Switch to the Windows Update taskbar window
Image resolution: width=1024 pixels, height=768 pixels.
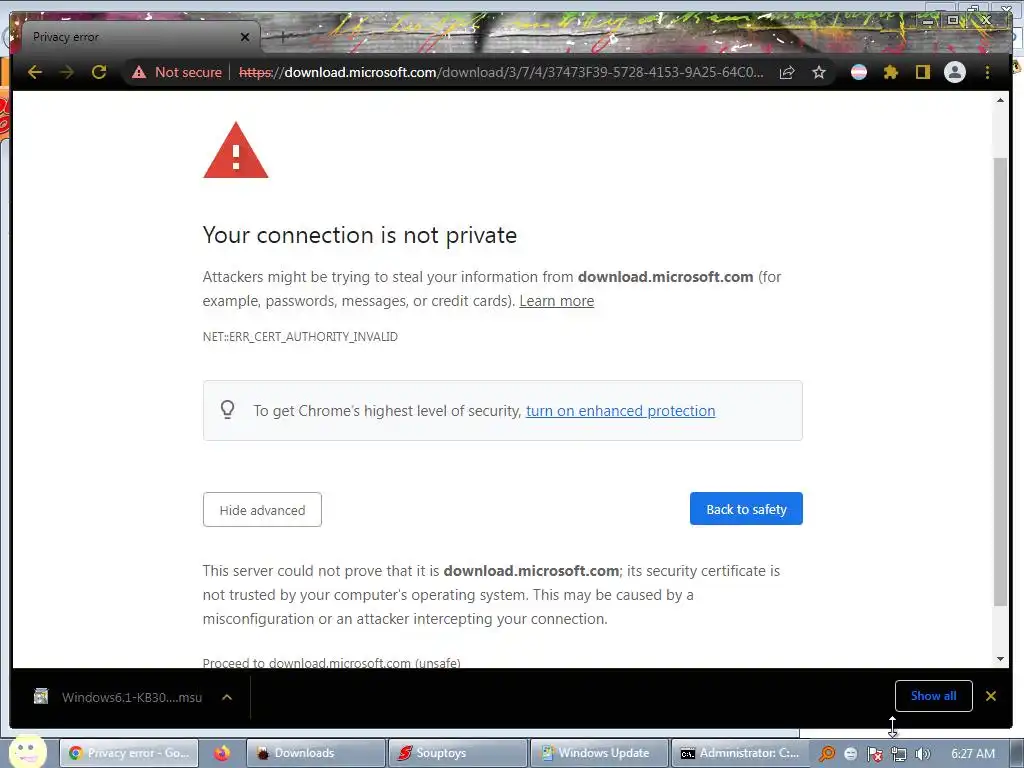[x=600, y=753]
